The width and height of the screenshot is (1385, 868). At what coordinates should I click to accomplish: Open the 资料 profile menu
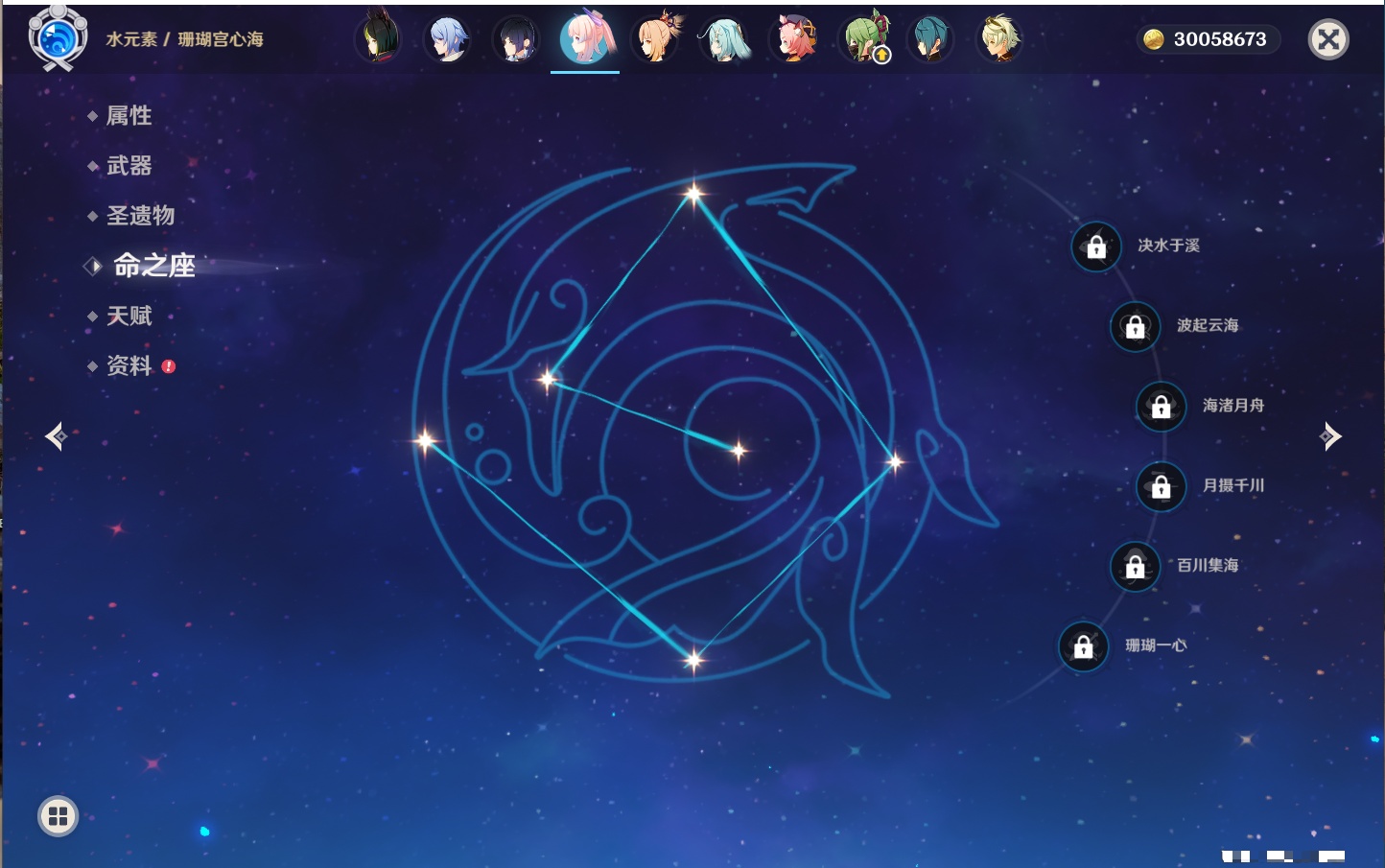129,365
